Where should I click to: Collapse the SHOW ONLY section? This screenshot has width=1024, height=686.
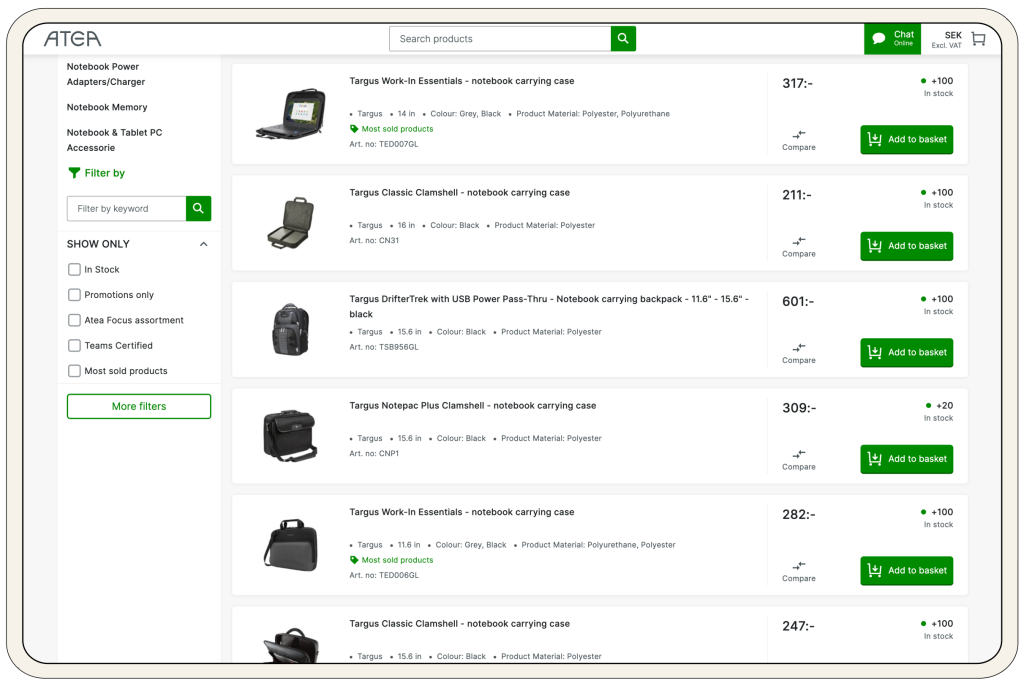(203, 244)
